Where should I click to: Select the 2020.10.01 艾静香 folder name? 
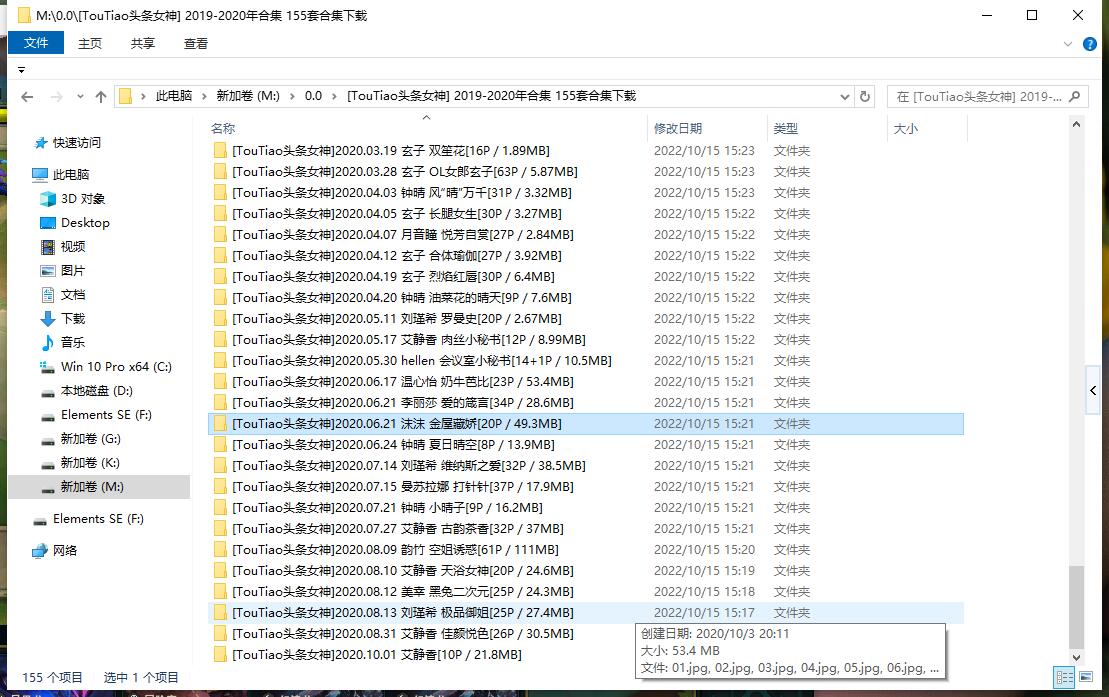pyautogui.click(x=377, y=655)
